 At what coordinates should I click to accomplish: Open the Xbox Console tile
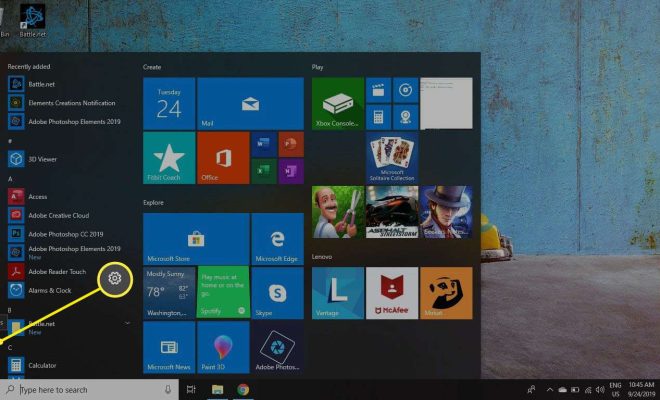point(338,104)
